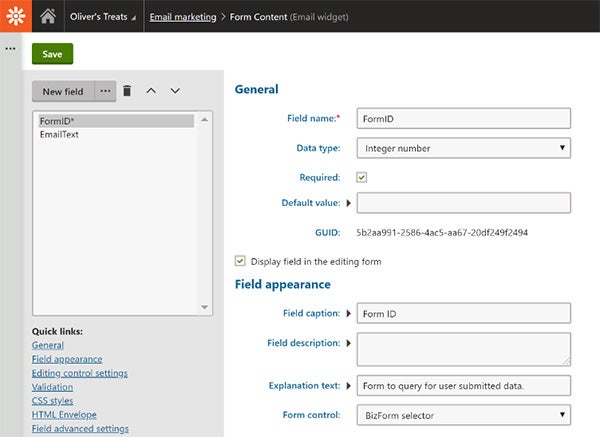Viewport: 600px width, 437px height.
Task: Delete the selected field with trash icon
Action: pos(127,91)
